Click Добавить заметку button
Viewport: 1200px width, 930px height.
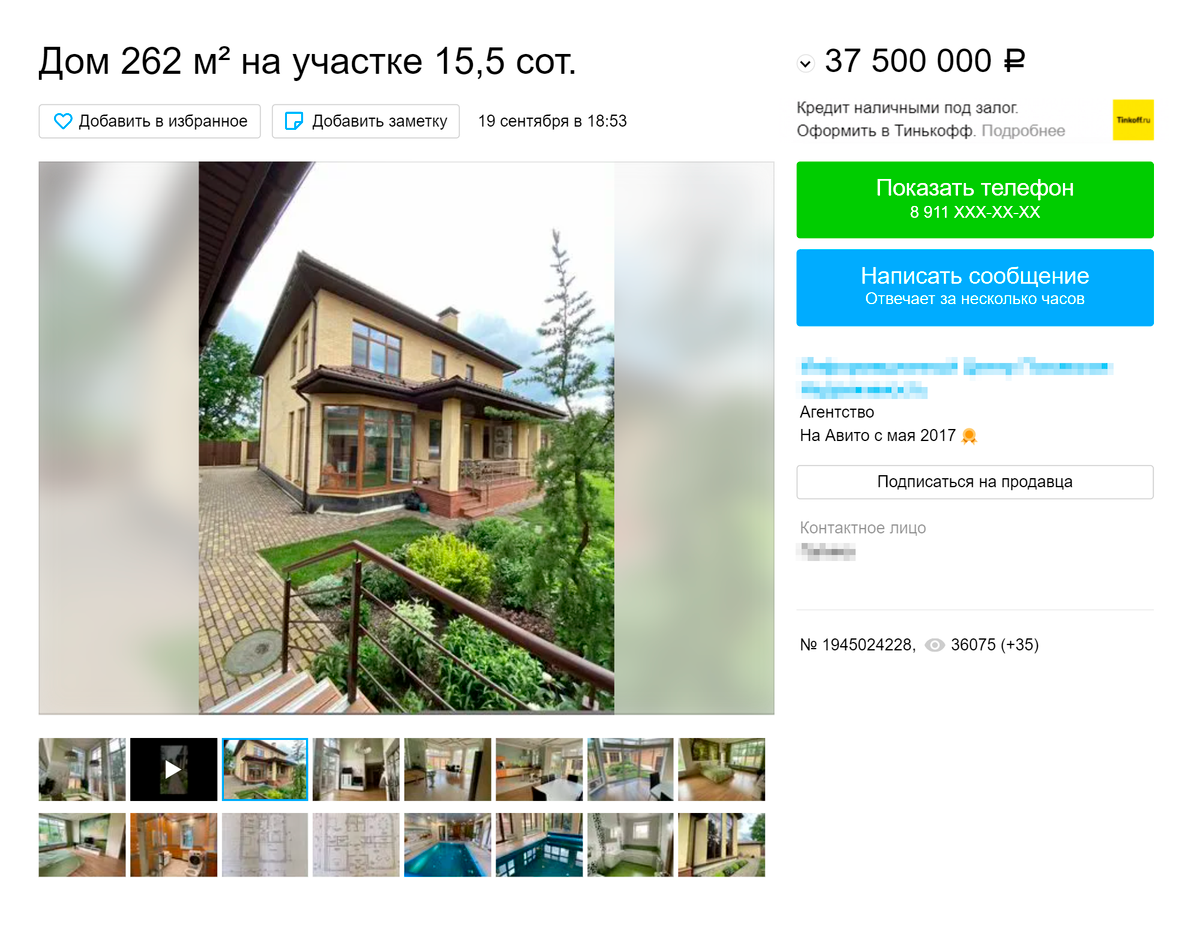366,121
